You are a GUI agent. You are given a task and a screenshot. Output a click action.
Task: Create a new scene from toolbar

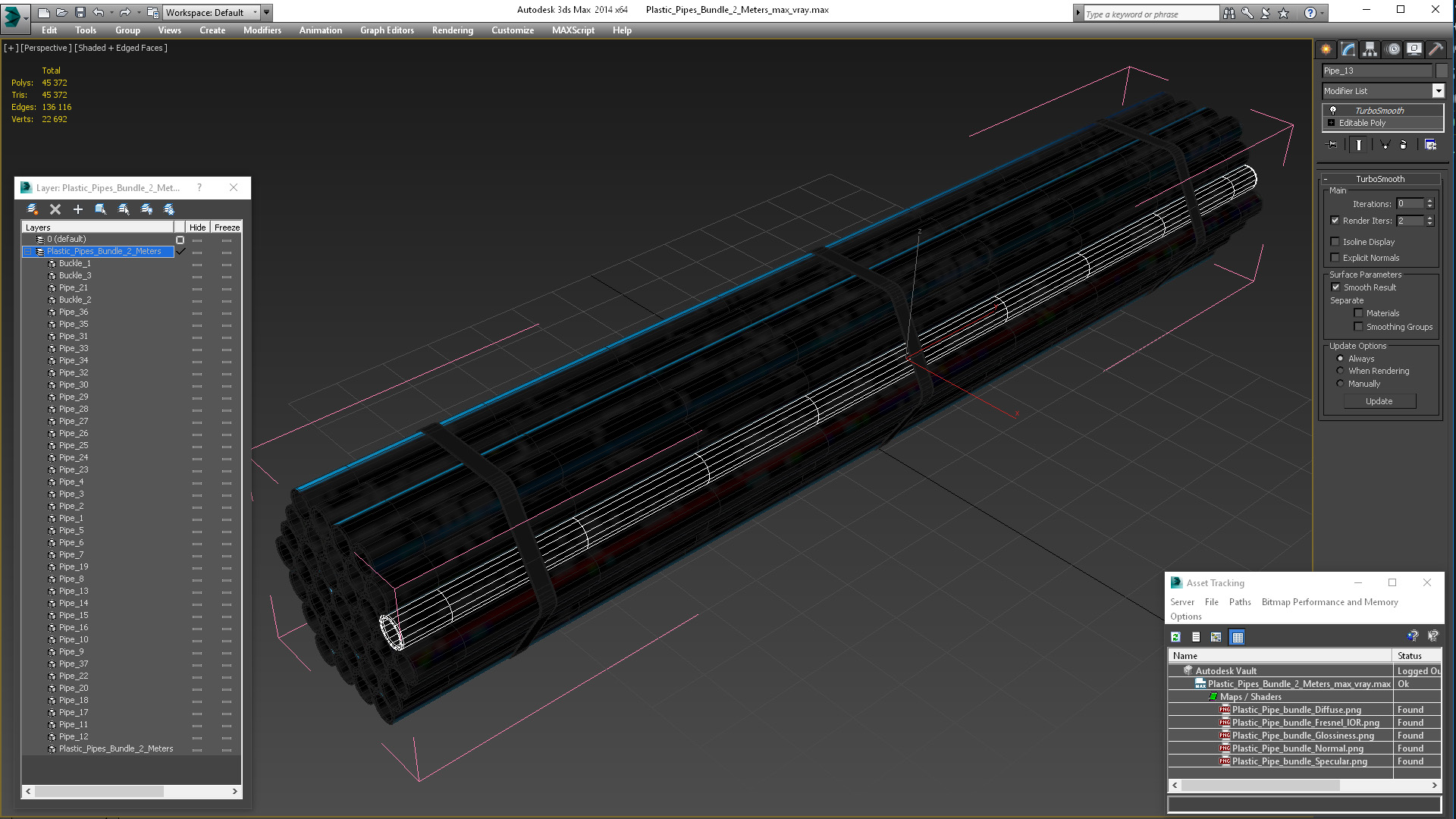pyautogui.click(x=43, y=12)
